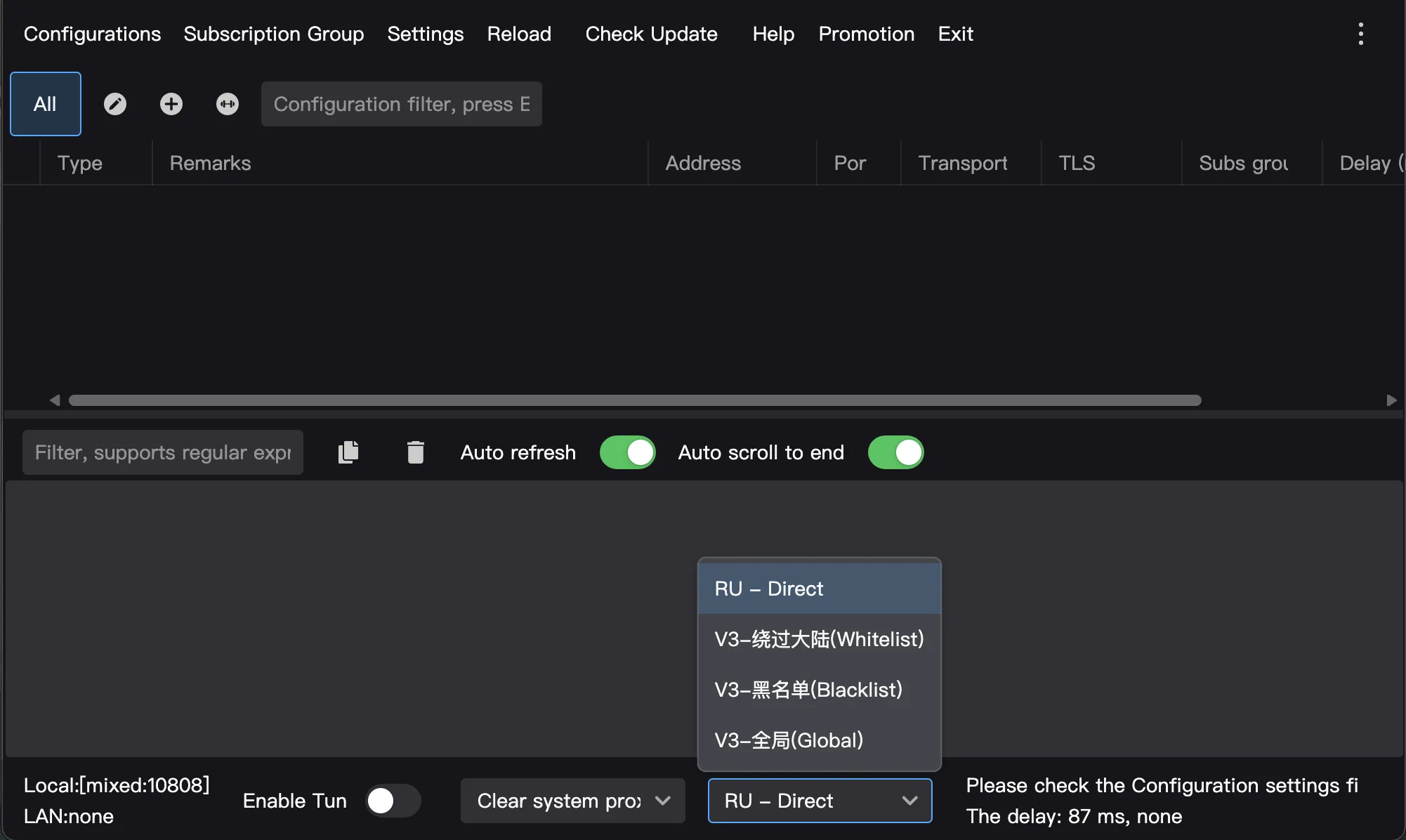1406x840 pixels.
Task: Disable the Auto scroll to end toggle
Action: tap(895, 452)
